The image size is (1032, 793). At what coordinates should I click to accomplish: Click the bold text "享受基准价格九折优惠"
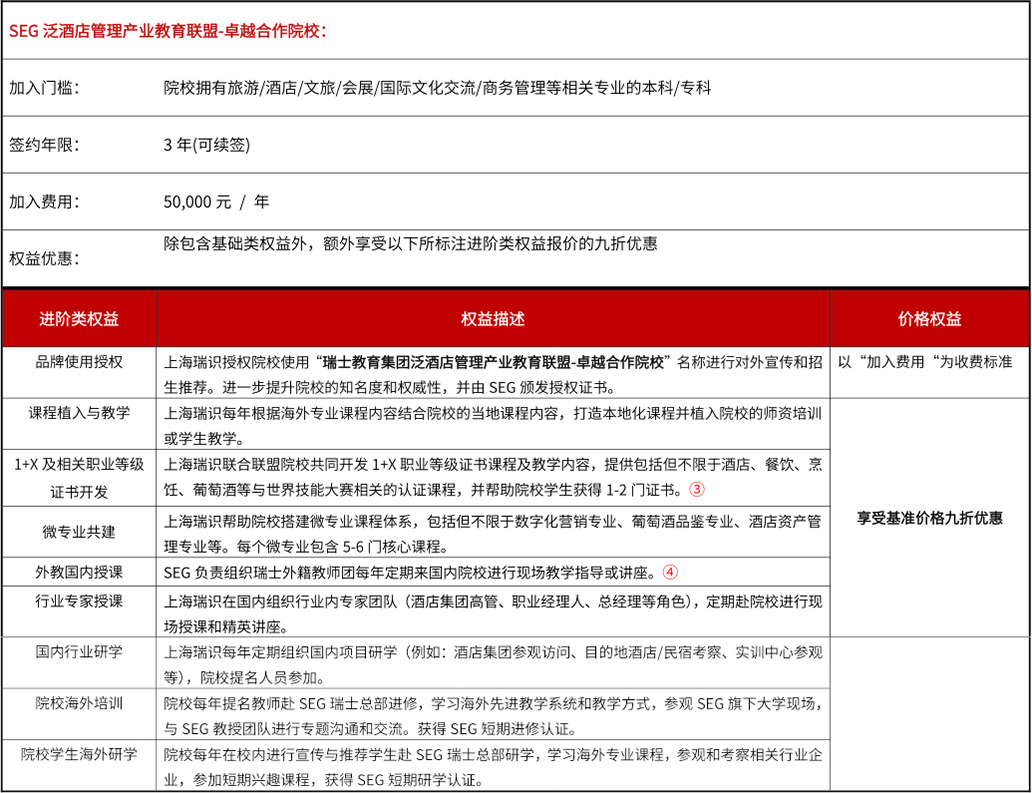929,518
